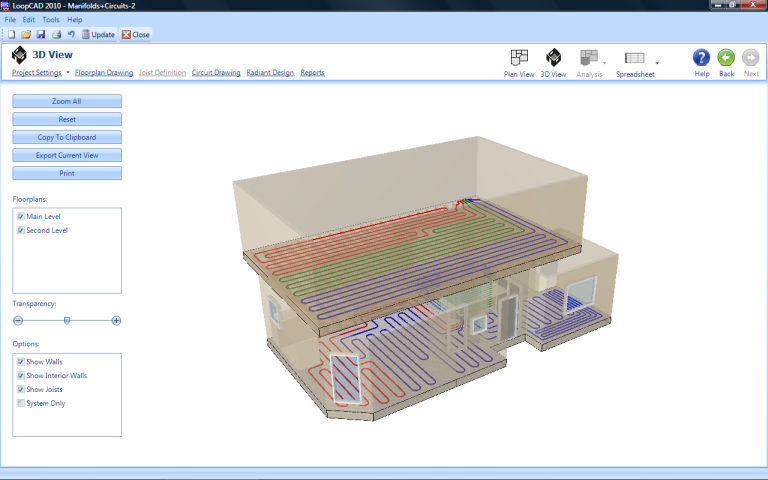Viewport: 768px width, 480px height.
Task: Open Help with the question mark icon
Action: click(701, 57)
